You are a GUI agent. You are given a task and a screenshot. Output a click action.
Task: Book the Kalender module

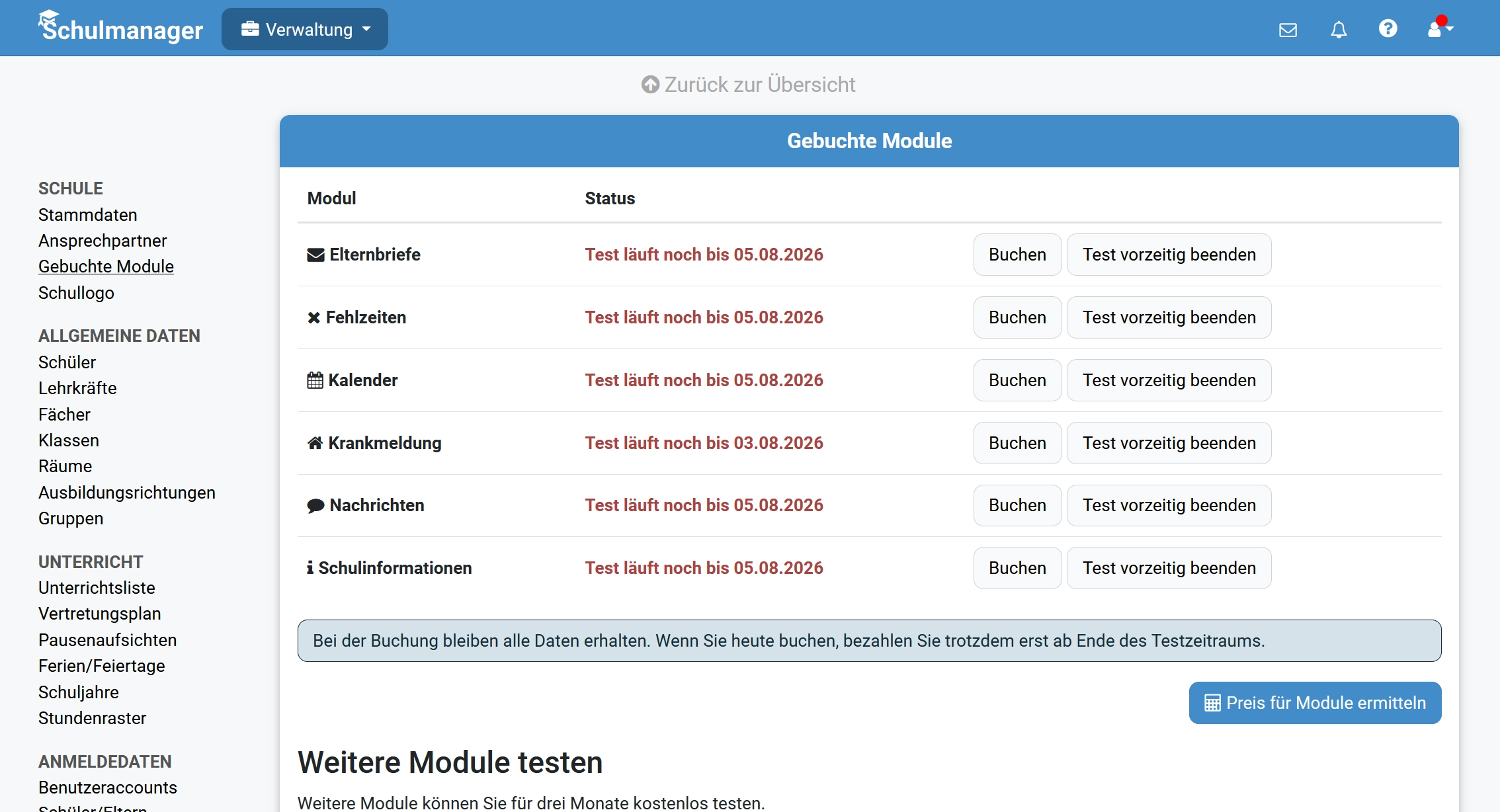pos(1017,380)
